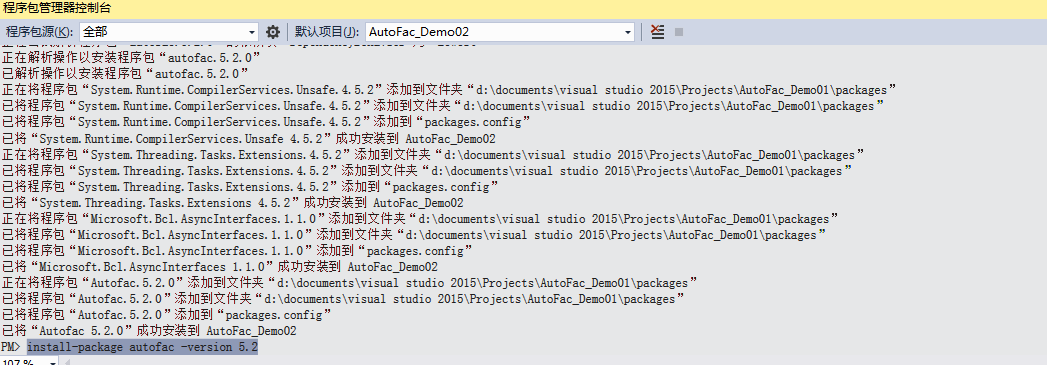This screenshot has width=1047, height=365.
Task: Click the System.Threading.Tasks.Extensions successfully installed line
Action: coord(232,202)
